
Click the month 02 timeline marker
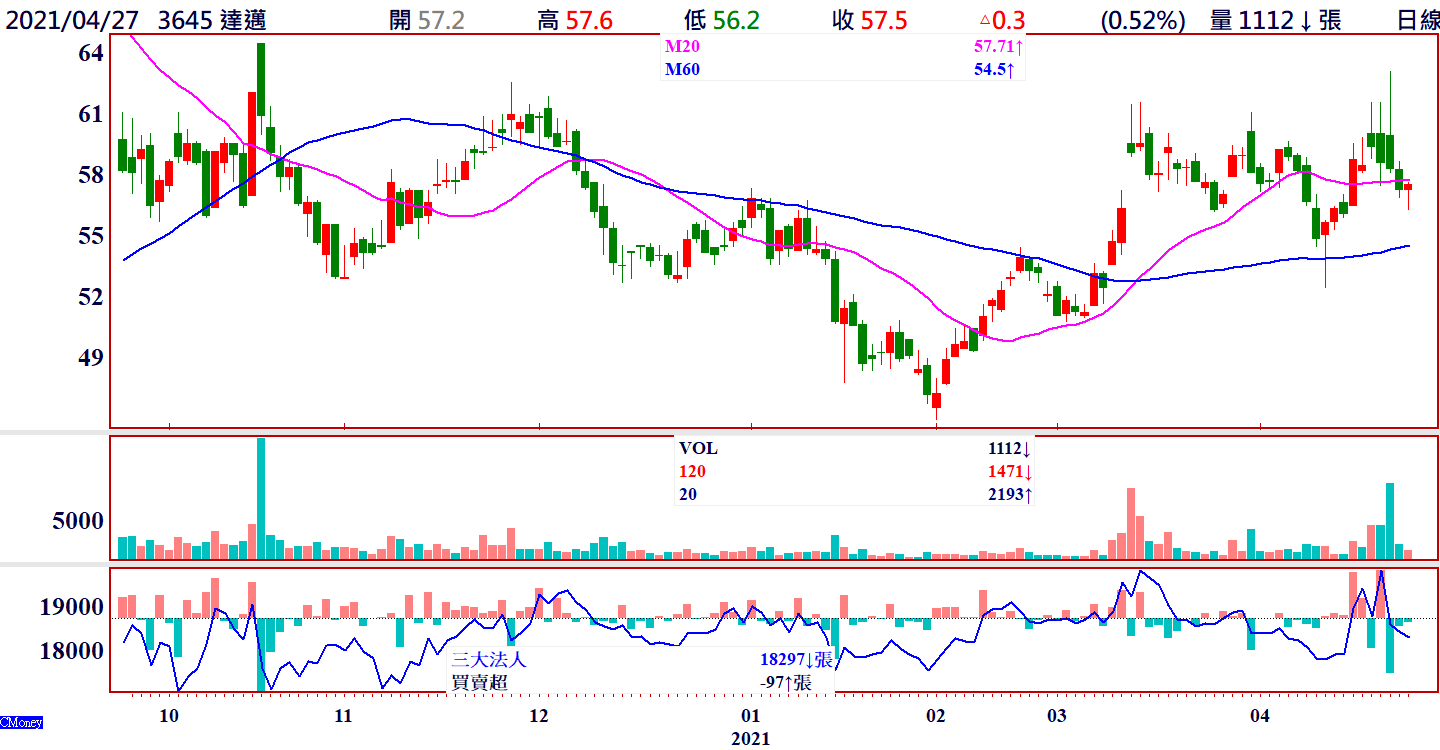pos(936,716)
